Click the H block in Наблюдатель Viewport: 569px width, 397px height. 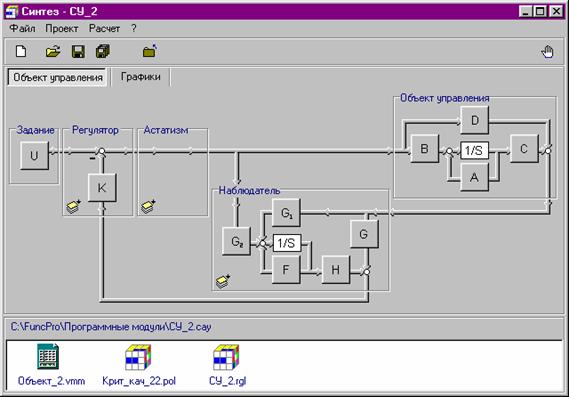pos(336,269)
